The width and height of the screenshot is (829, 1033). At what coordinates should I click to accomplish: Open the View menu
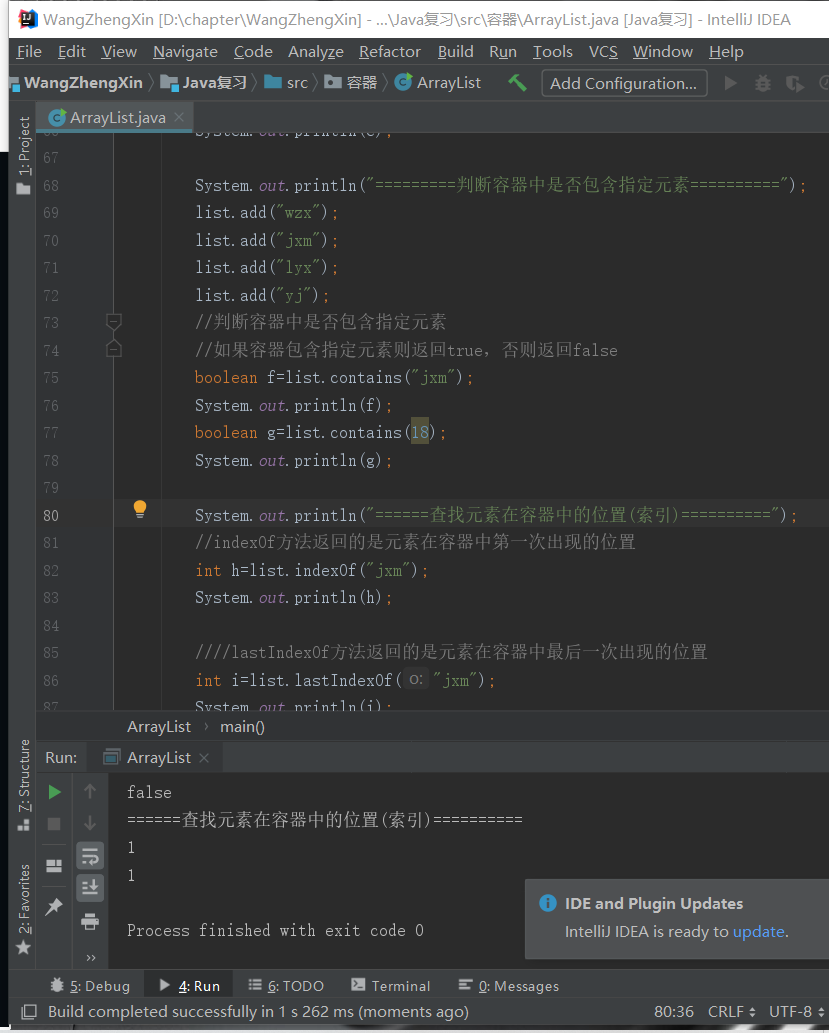pyautogui.click(x=119, y=51)
